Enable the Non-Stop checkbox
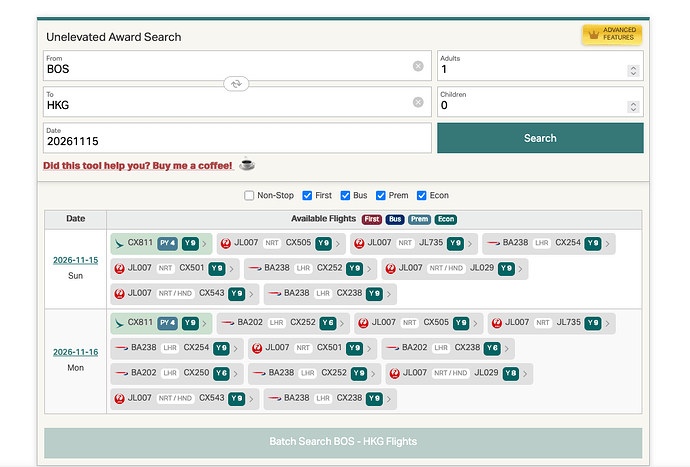Screen dimensions: 690x467 (250, 196)
